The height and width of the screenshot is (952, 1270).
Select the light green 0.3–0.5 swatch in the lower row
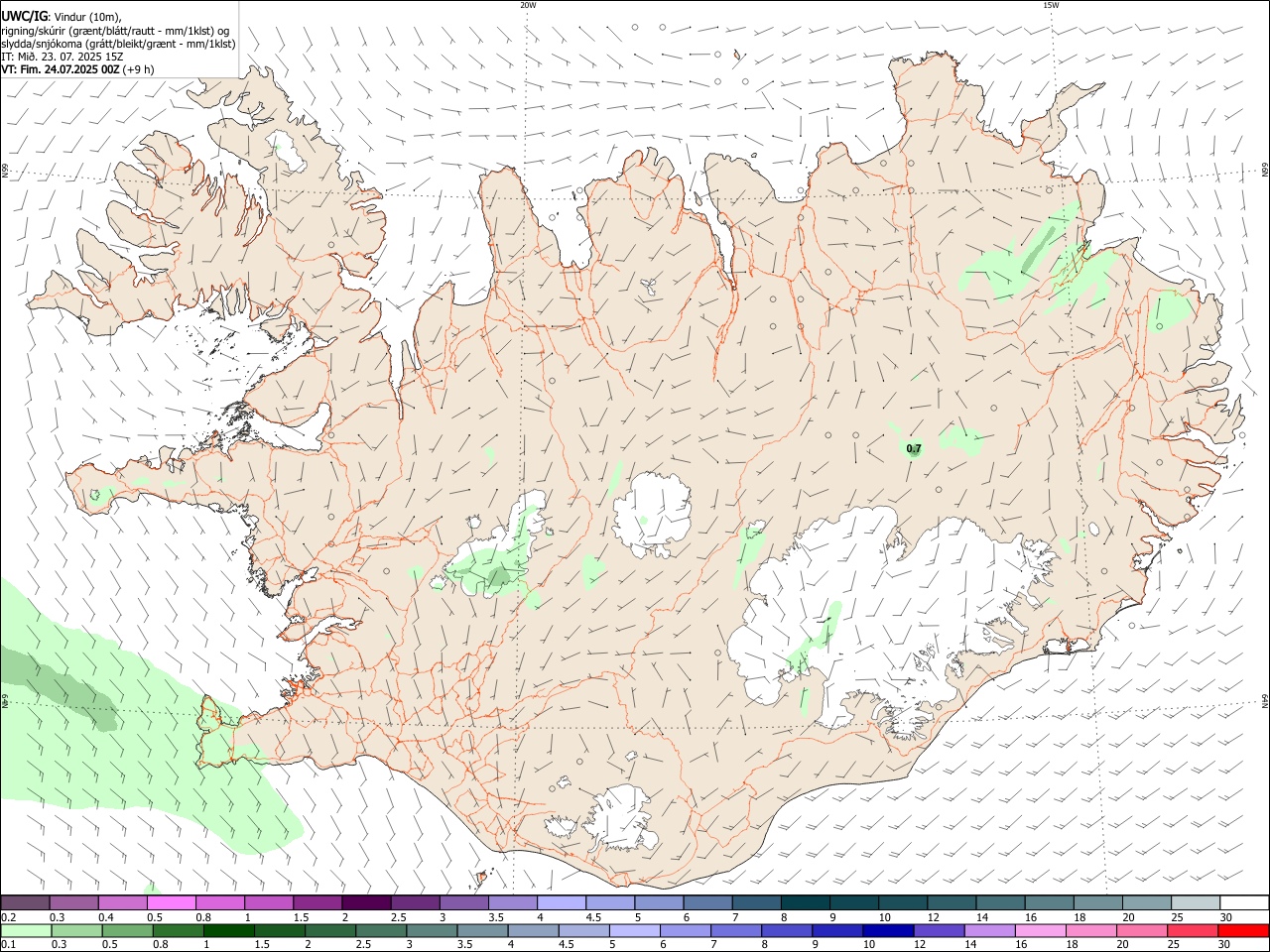click(x=76, y=930)
